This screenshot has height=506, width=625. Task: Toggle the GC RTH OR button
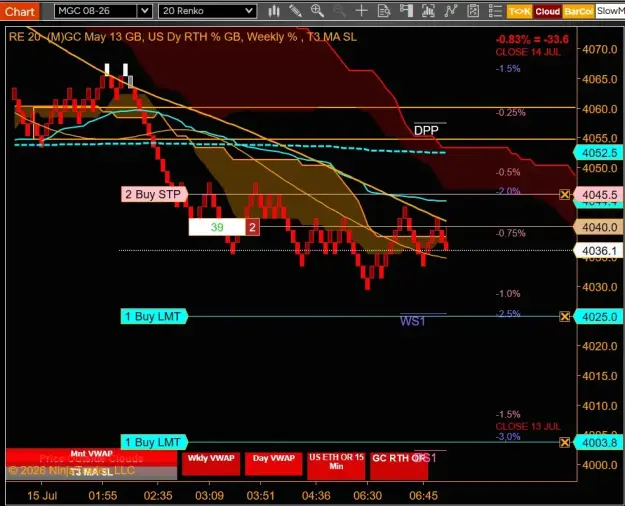[399, 465]
